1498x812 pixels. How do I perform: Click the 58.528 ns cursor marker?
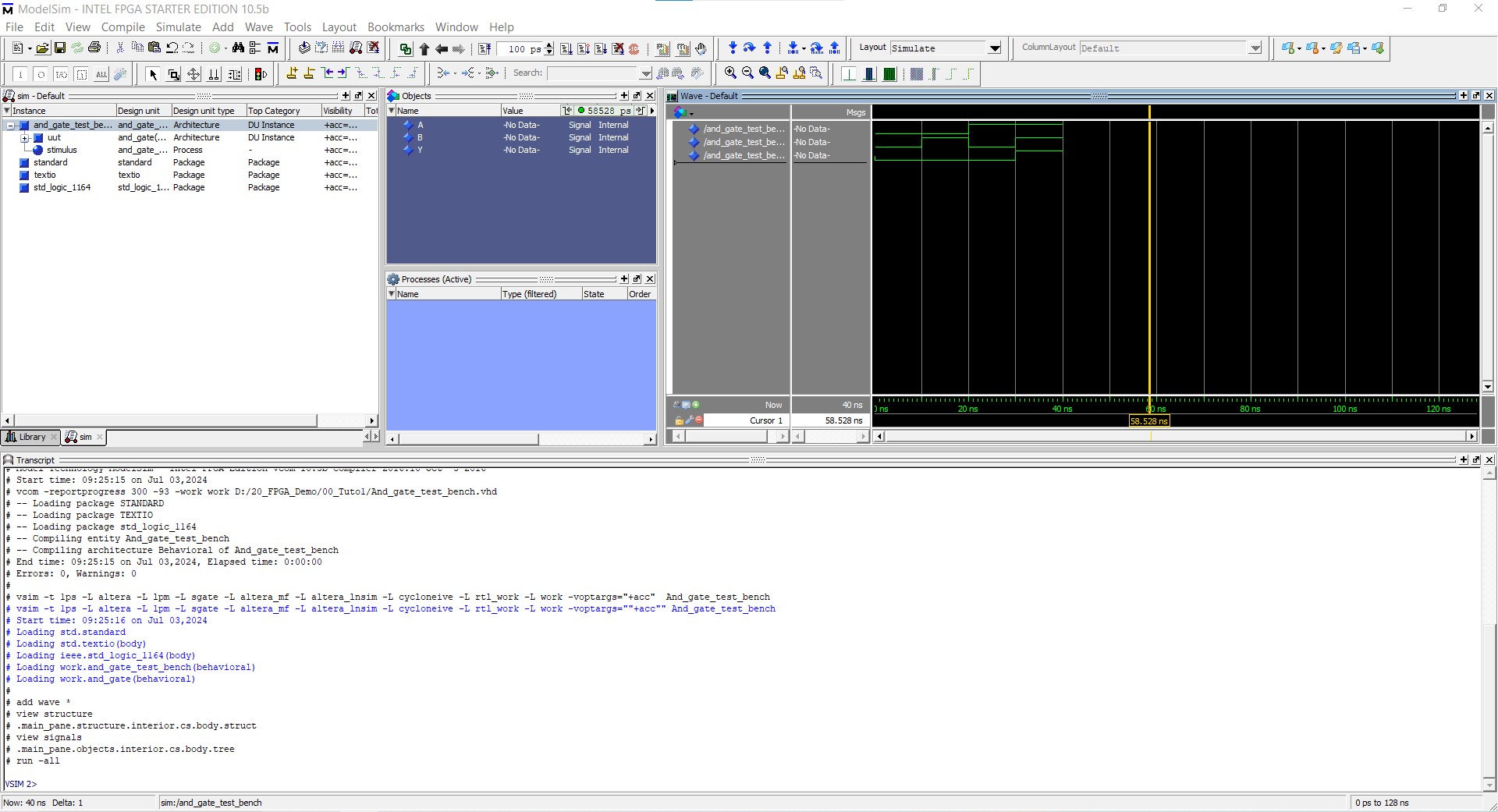coord(1149,421)
